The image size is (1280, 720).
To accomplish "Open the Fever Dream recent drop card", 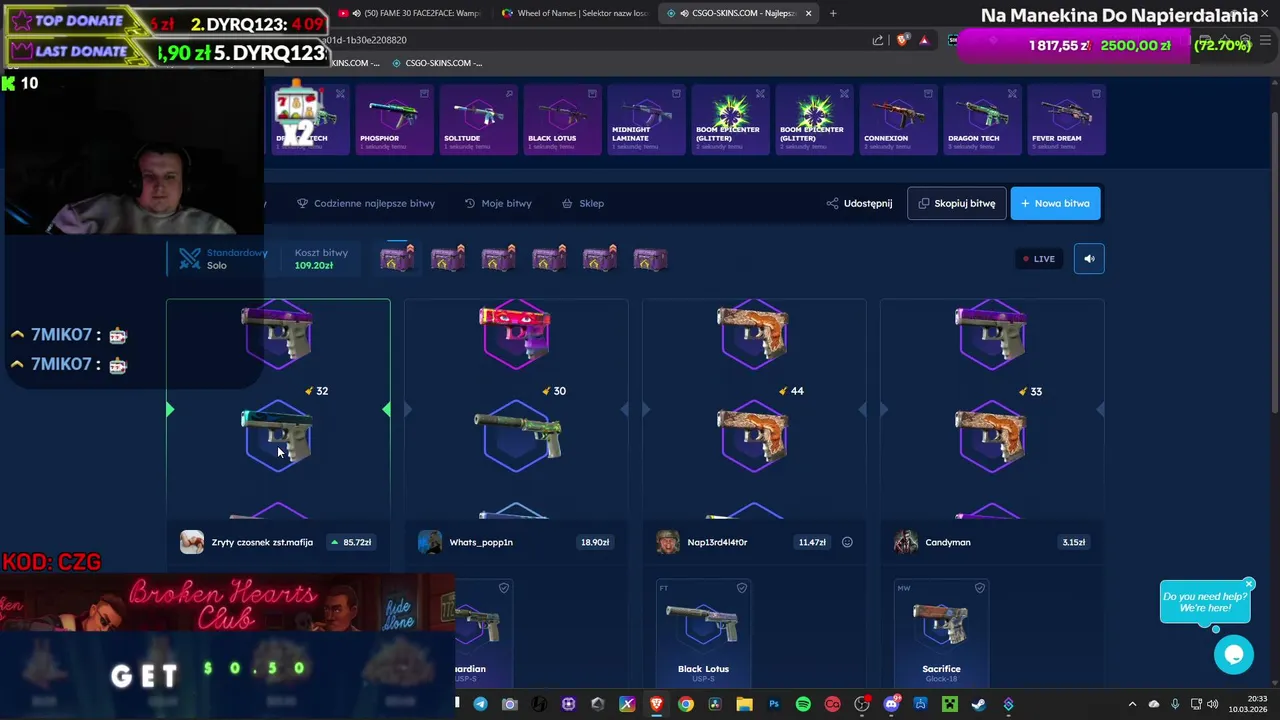I will [1066, 120].
